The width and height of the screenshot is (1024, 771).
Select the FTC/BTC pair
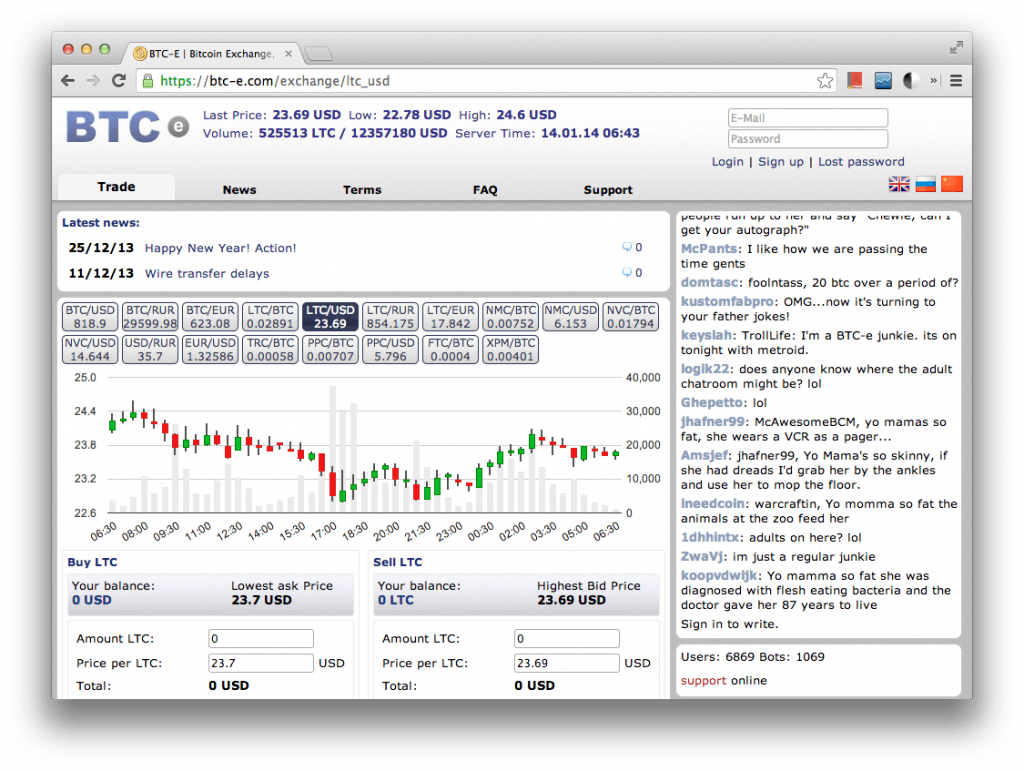(x=451, y=349)
